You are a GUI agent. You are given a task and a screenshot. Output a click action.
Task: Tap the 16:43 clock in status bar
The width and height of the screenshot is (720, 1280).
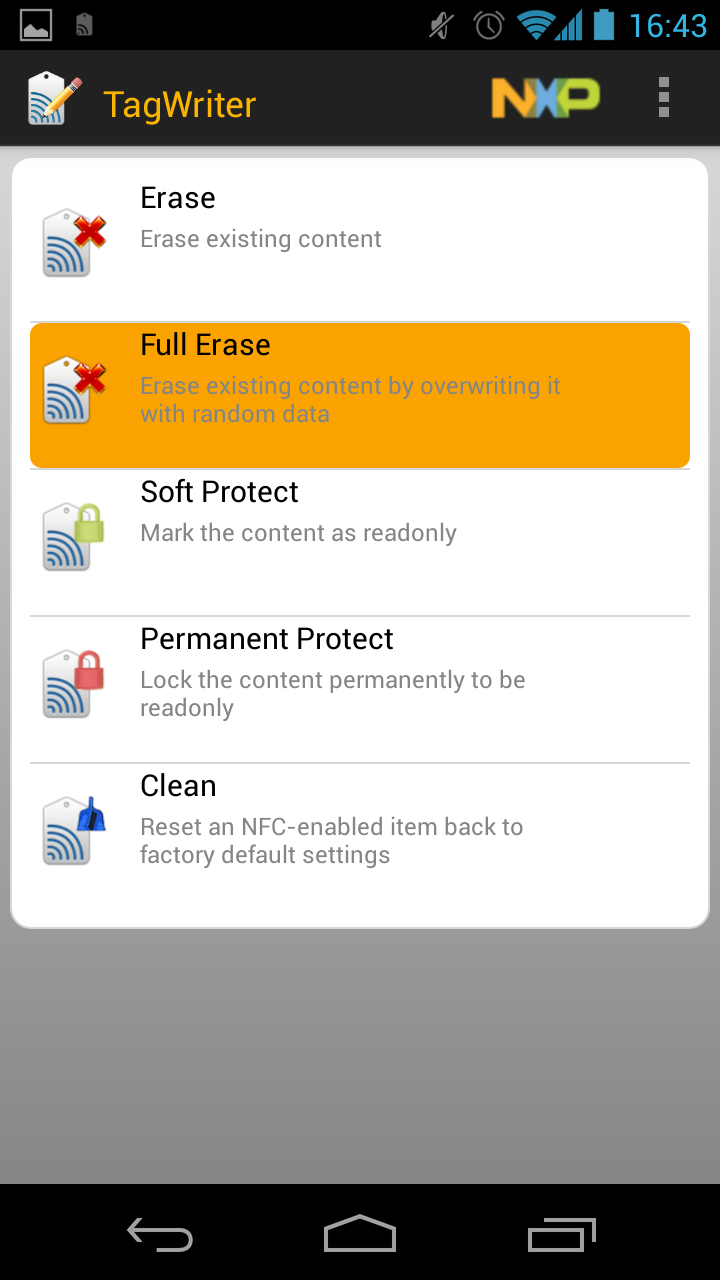(668, 25)
